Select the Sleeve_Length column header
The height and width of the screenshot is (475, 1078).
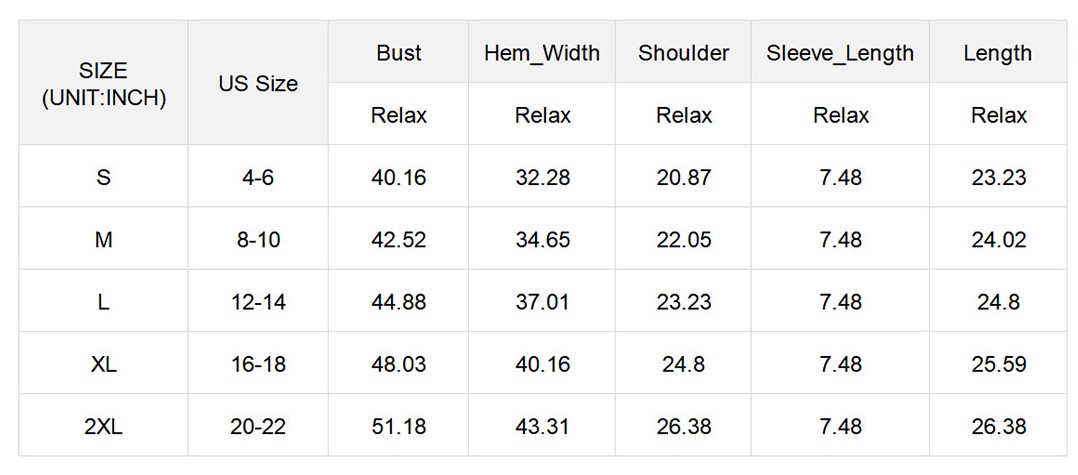840,53
